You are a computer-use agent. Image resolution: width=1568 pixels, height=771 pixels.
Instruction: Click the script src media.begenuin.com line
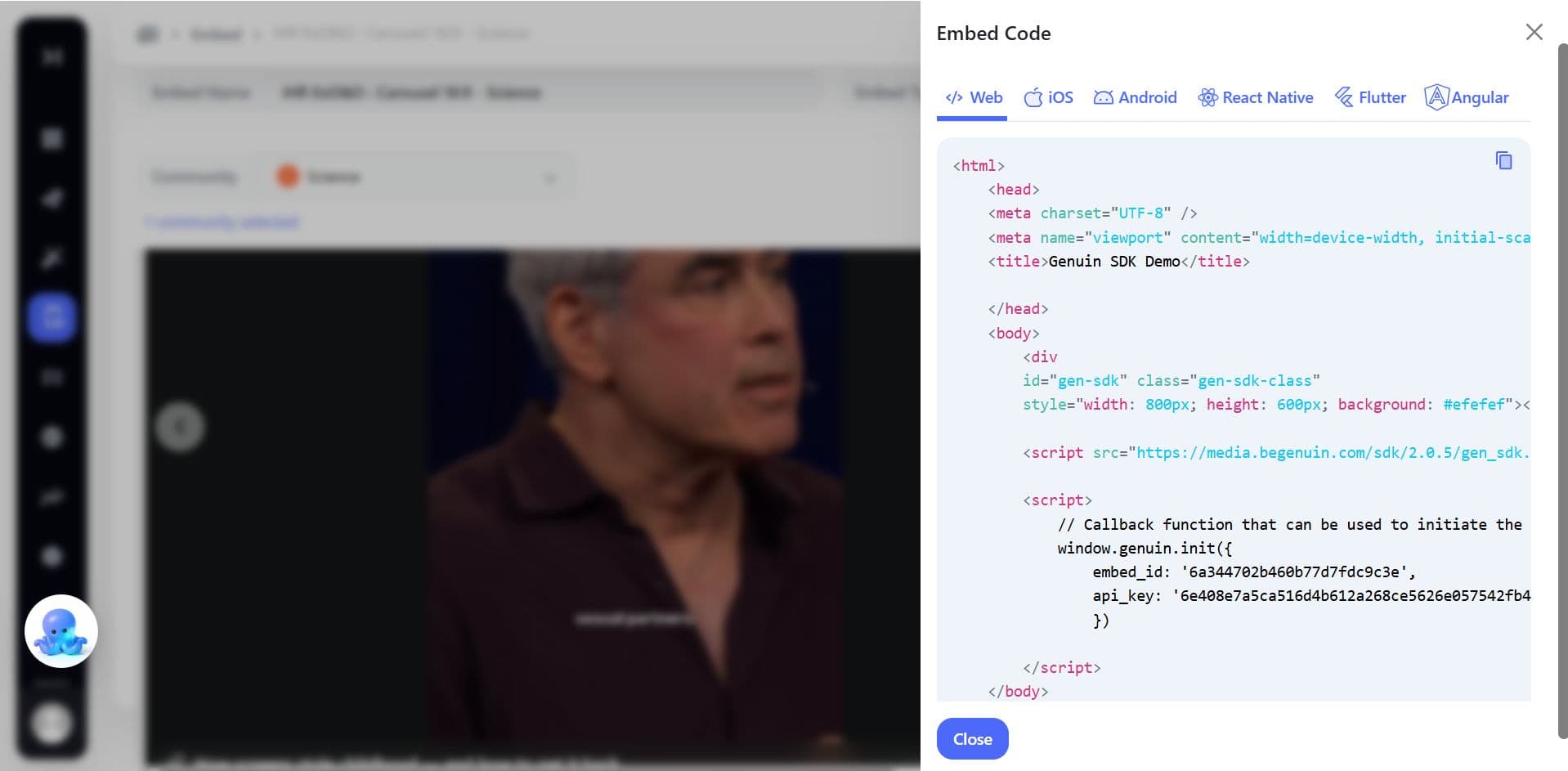pos(1276,452)
